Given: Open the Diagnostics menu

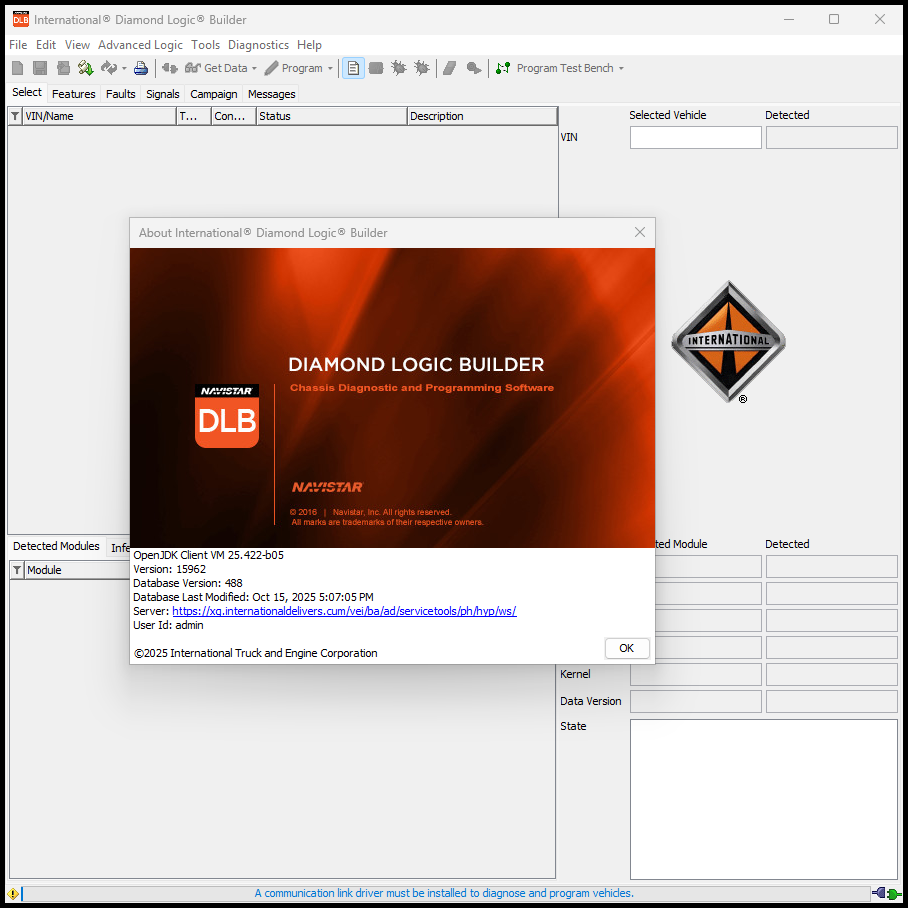Looking at the screenshot, I should tap(258, 45).
